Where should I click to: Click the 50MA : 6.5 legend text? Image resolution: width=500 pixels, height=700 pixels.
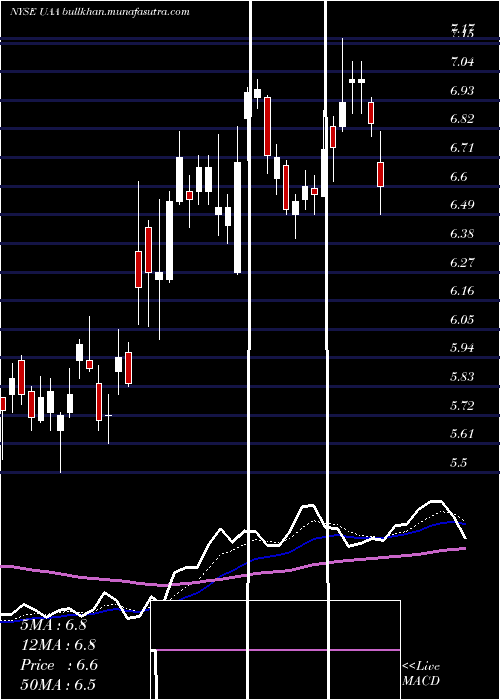(x=58, y=685)
